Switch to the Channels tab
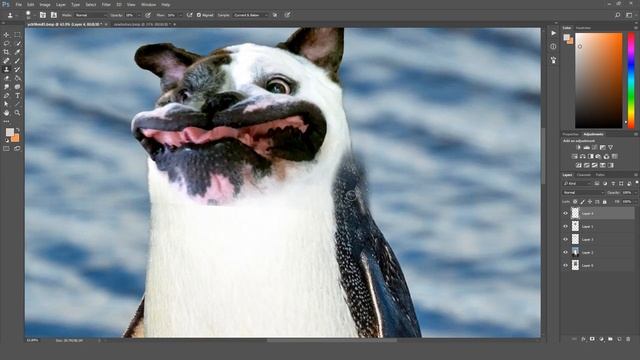 click(x=584, y=175)
